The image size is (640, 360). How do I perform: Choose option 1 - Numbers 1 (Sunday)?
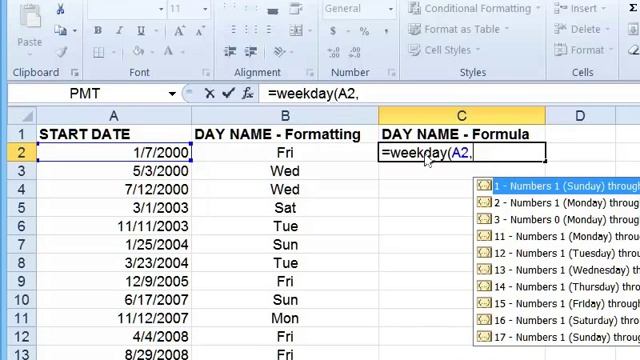558,186
